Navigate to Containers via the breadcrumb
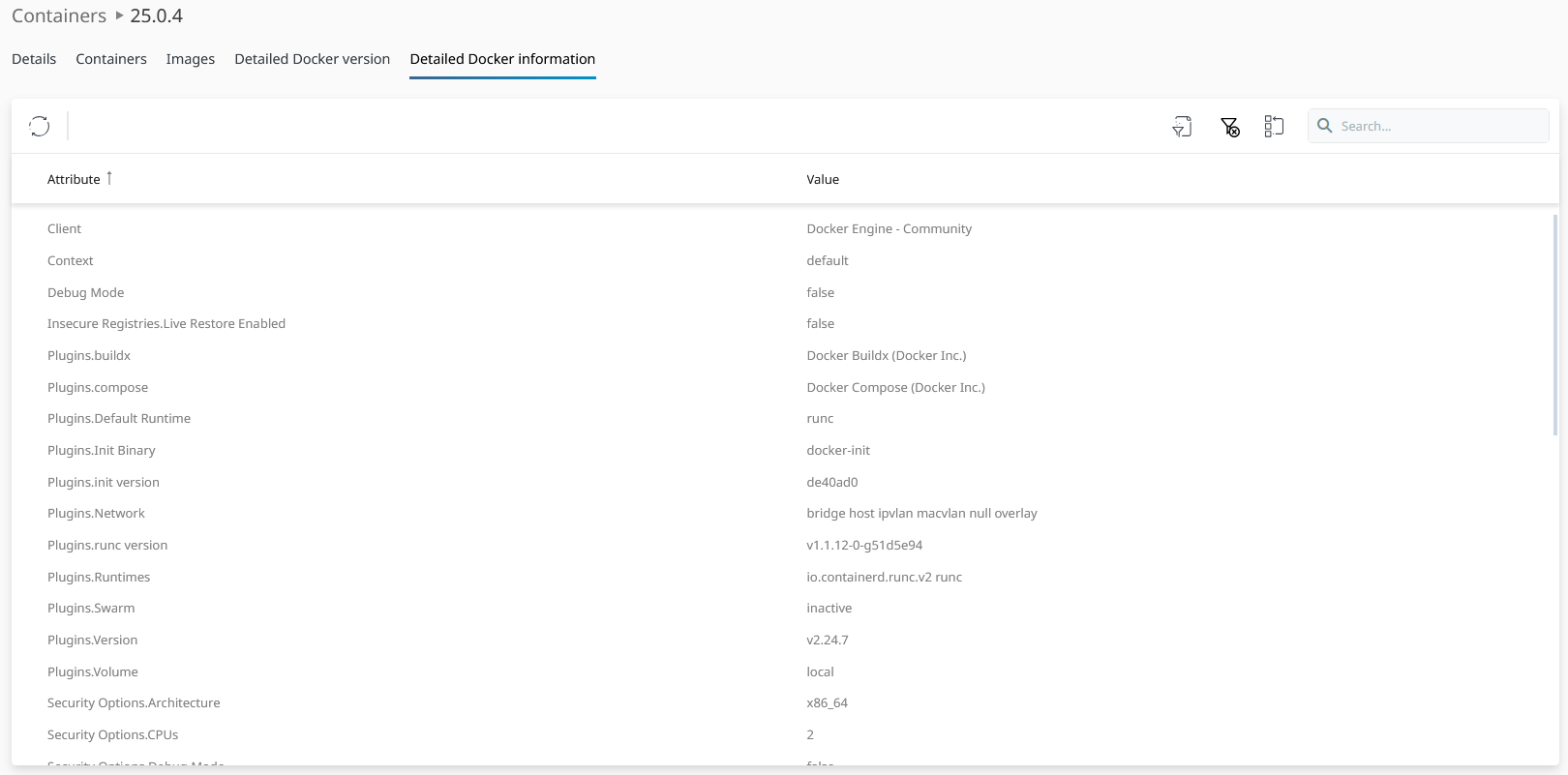This screenshot has height=775, width=1568. coord(59,15)
